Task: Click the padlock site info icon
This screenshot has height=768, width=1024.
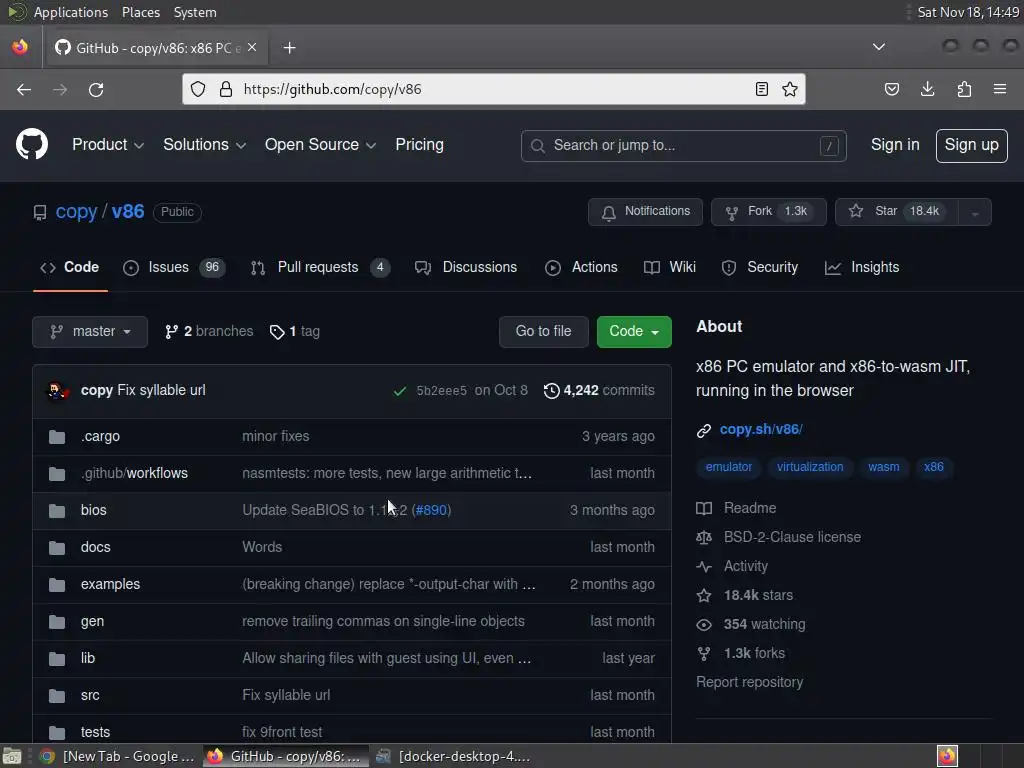Action: pyautogui.click(x=226, y=89)
